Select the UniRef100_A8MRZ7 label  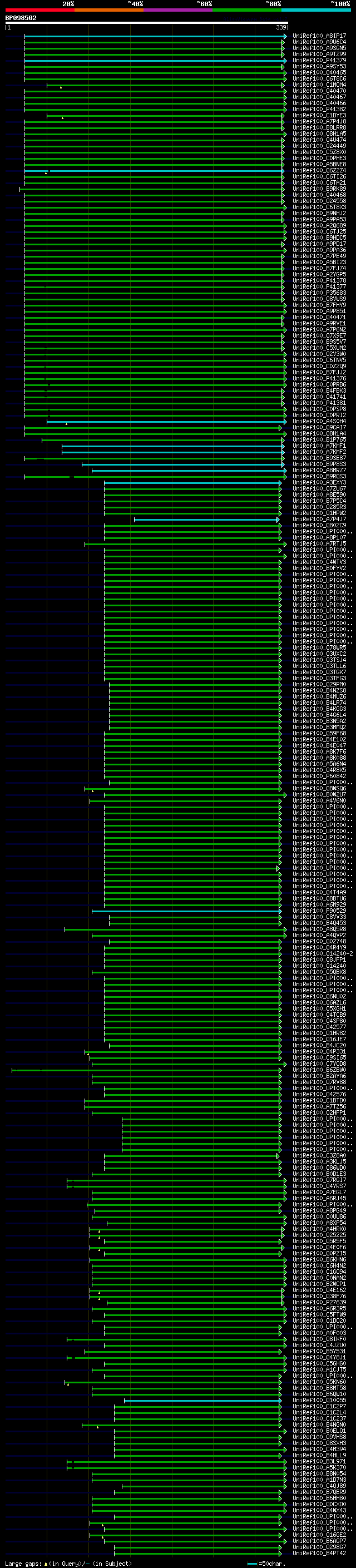tap(319, 470)
